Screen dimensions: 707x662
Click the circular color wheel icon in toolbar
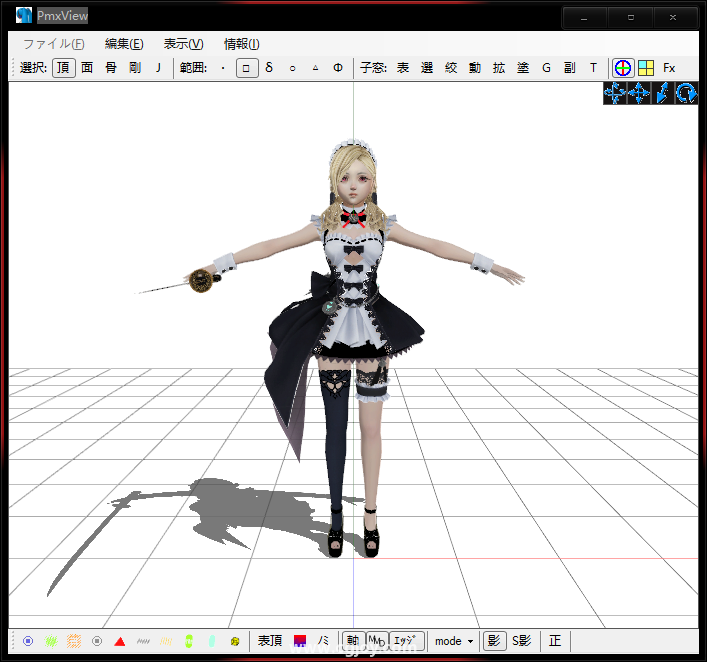point(622,68)
